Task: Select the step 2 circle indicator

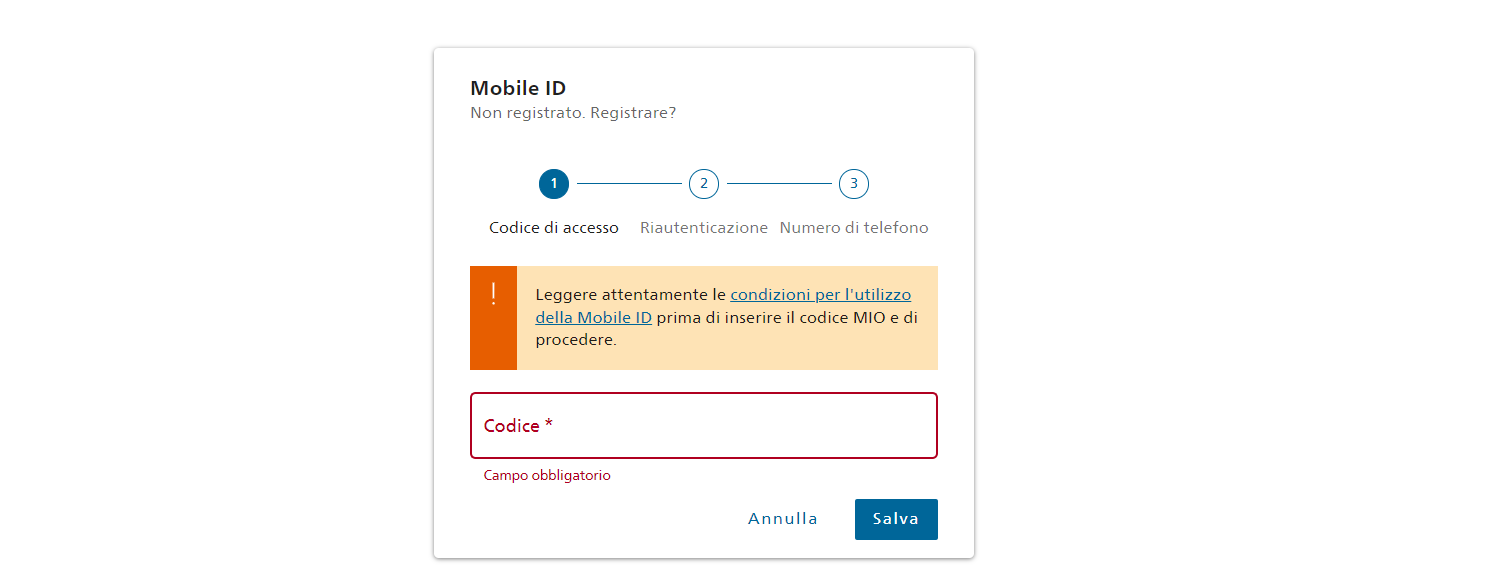Action: click(704, 184)
